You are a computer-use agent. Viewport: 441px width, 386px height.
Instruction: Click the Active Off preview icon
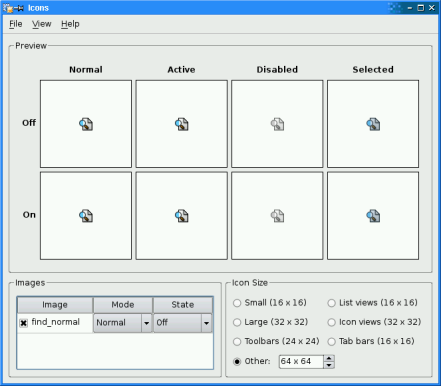pos(182,124)
